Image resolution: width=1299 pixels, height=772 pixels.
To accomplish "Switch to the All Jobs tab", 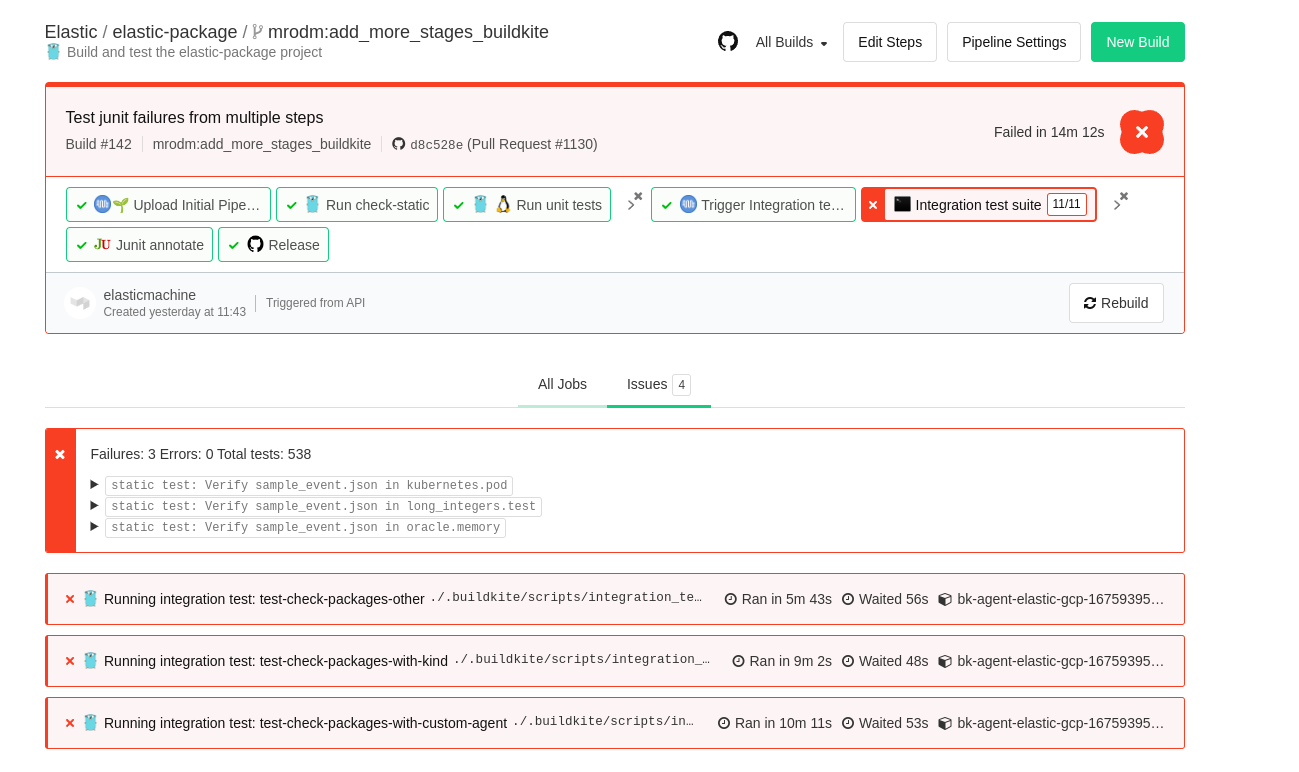I will pos(562,384).
